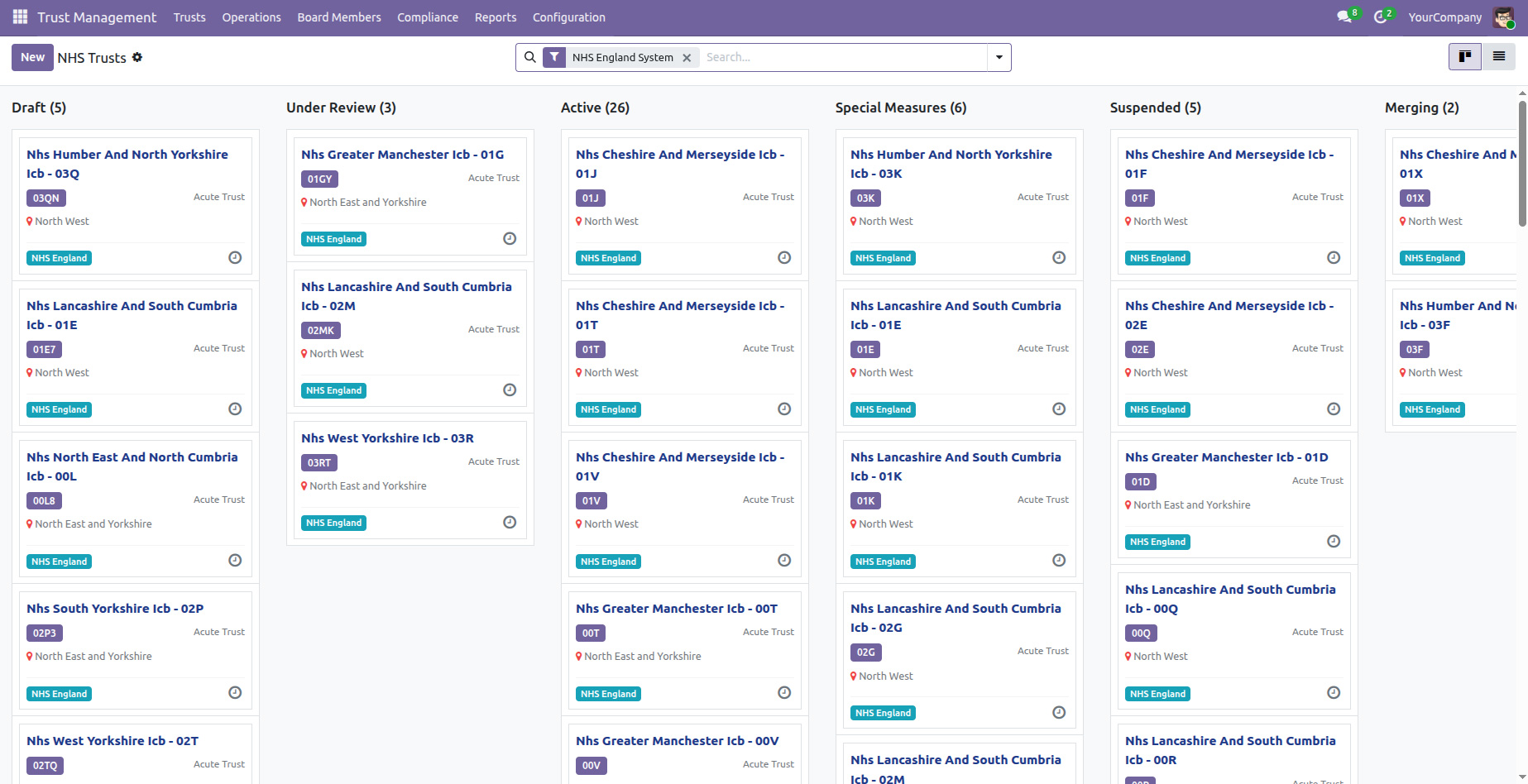The width and height of the screenshot is (1528, 784).
Task: Click the Draft (5) column header
Action: click(x=39, y=108)
